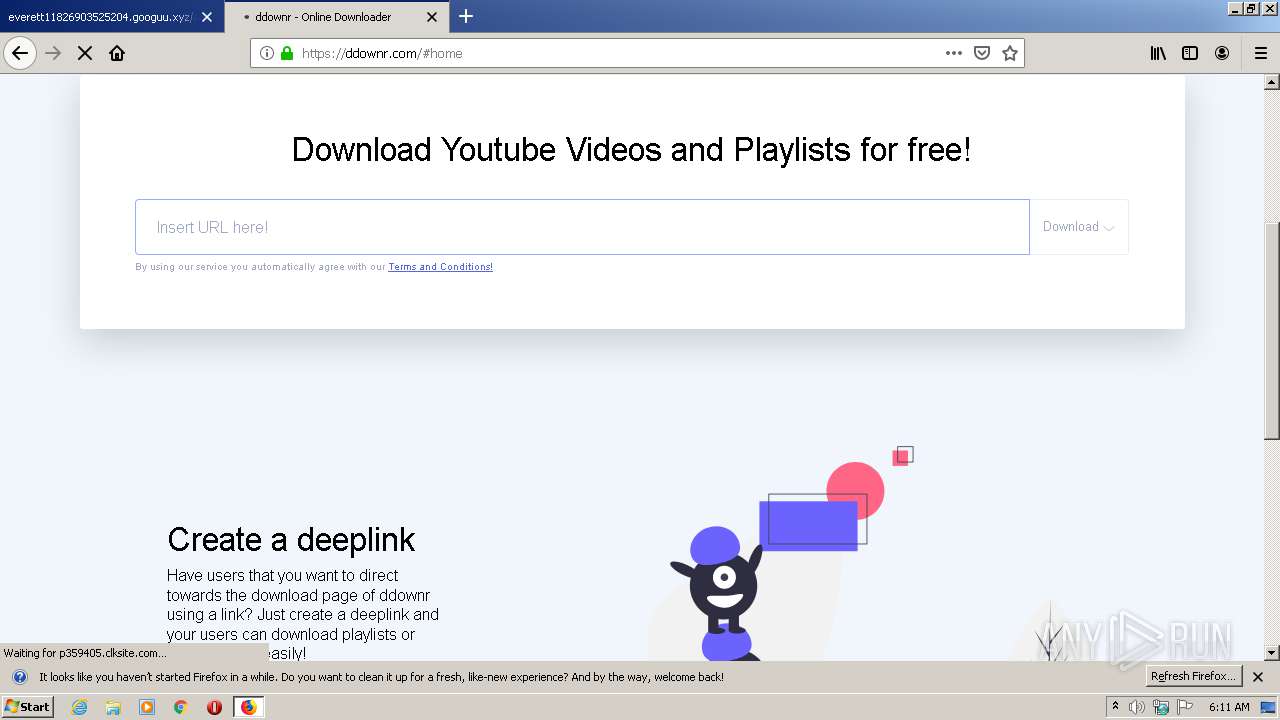Open the Library bookmarks and history panel

(1158, 53)
